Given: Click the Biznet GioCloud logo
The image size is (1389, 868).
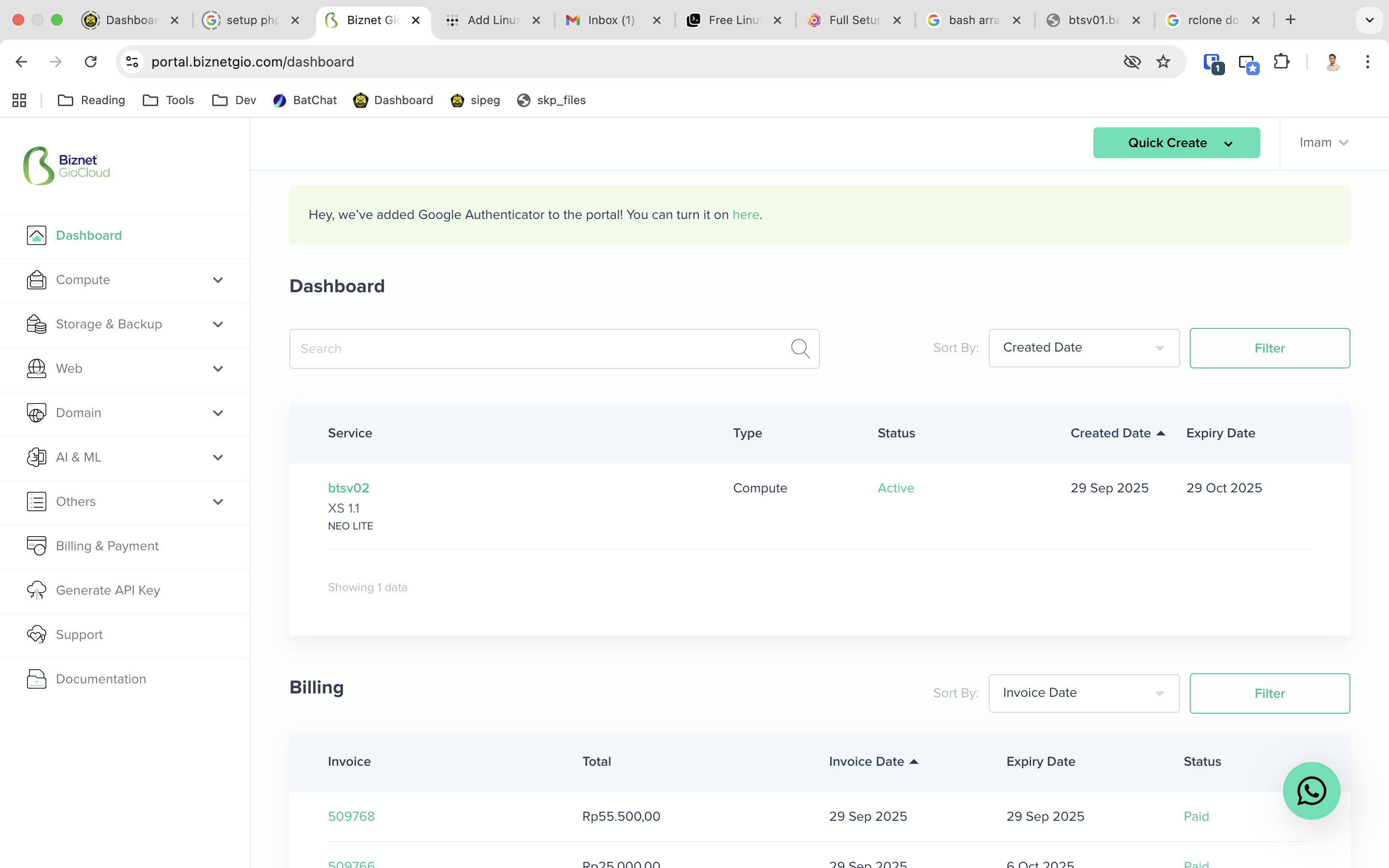Looking at the screenshot, I should [x=66, y=166].
